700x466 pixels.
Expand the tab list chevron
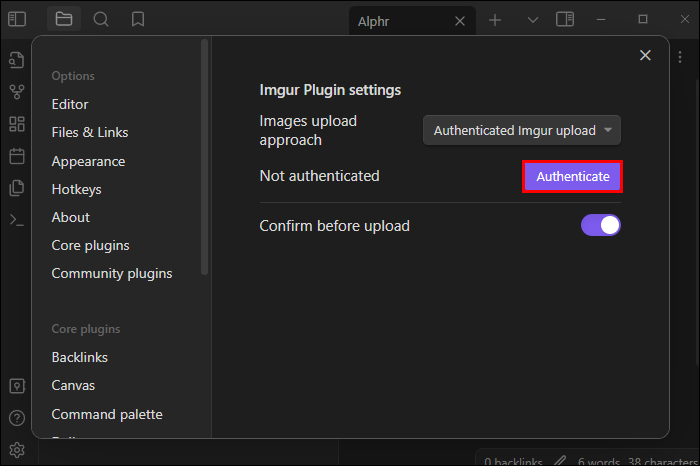click(x=532, y=20)
